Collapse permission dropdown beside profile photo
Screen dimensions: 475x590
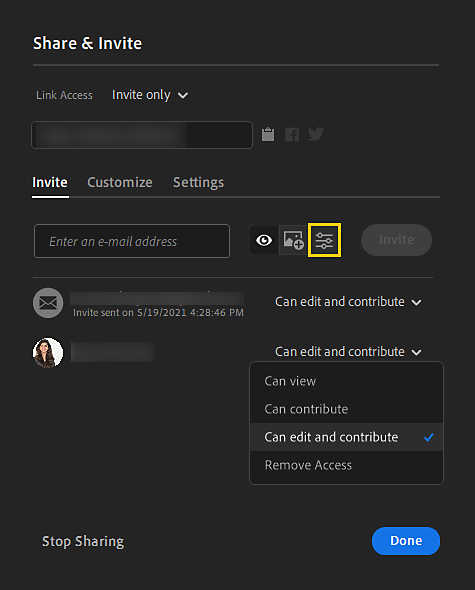[348, 352]
